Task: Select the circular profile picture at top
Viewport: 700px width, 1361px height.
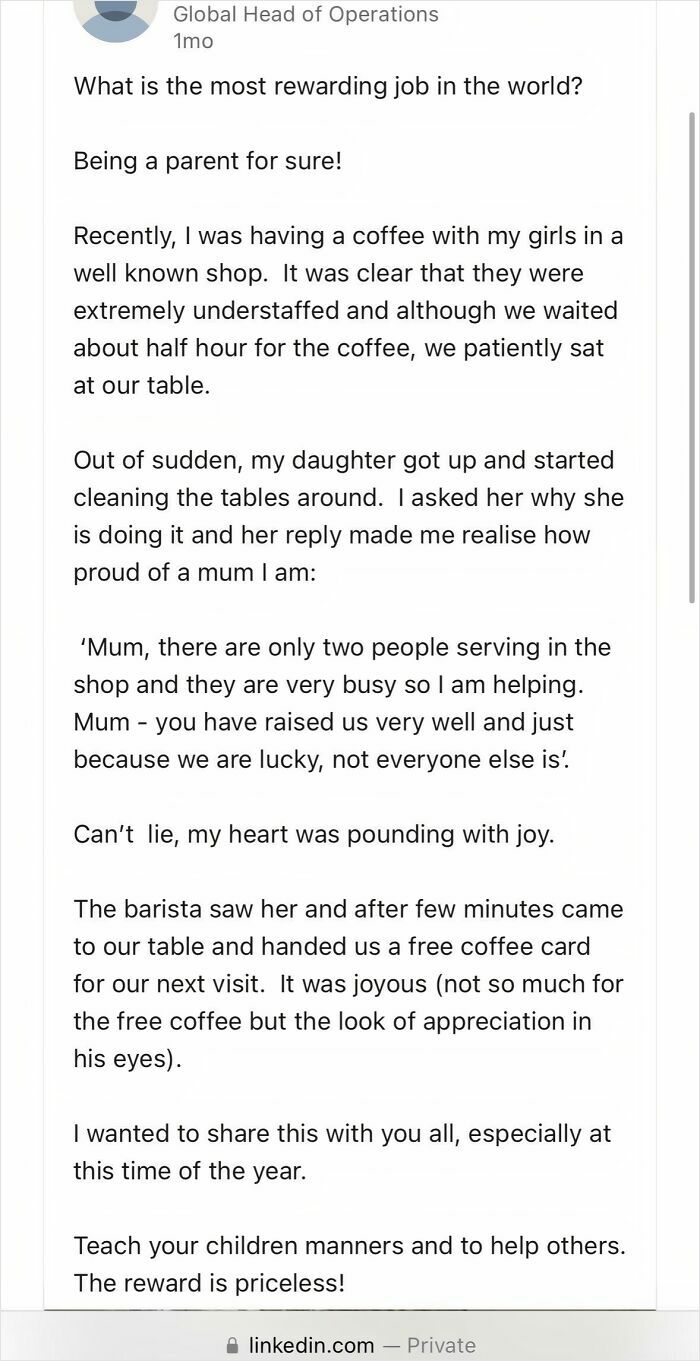Action: point(116,18)
